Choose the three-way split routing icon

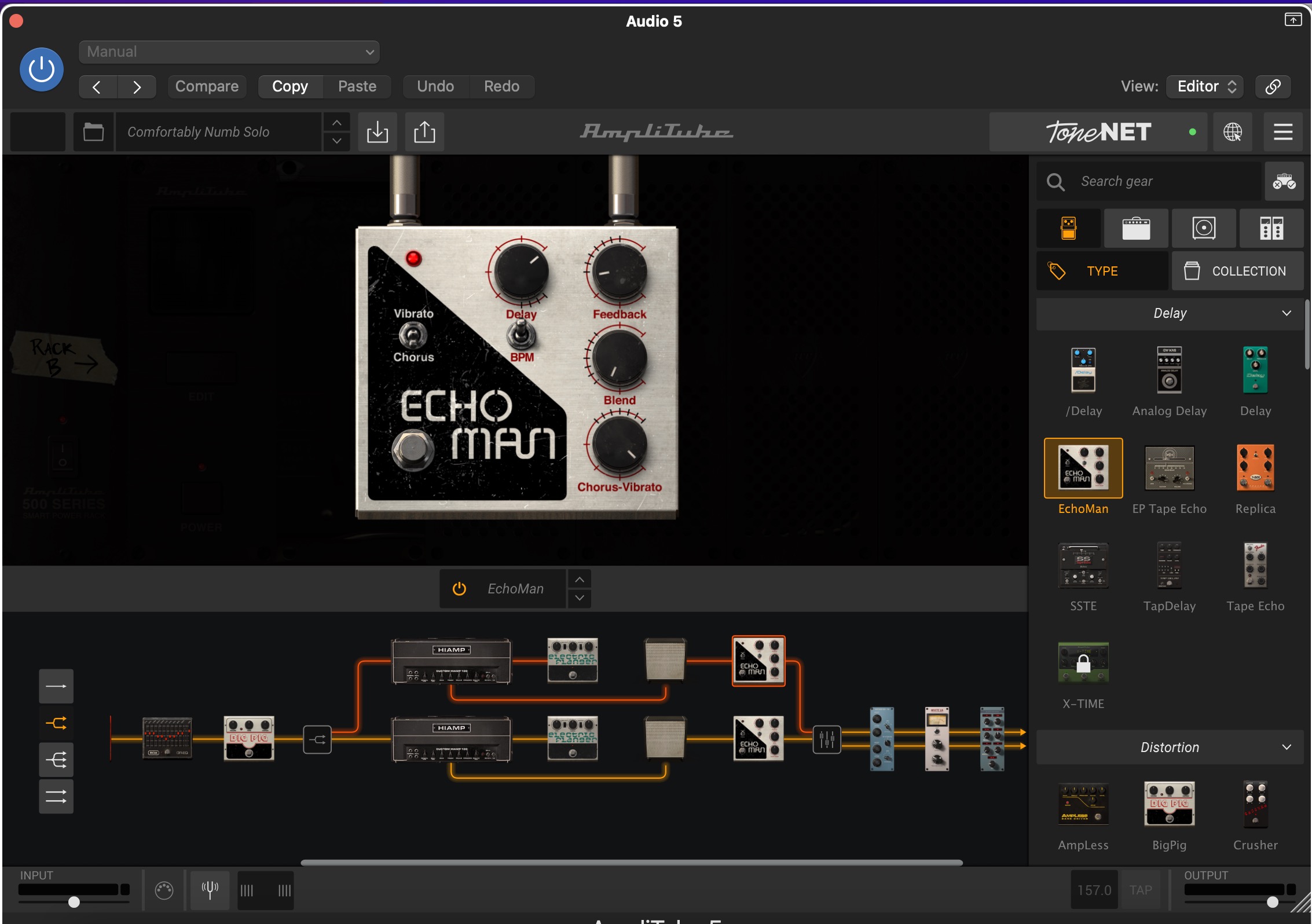[56, 760]
